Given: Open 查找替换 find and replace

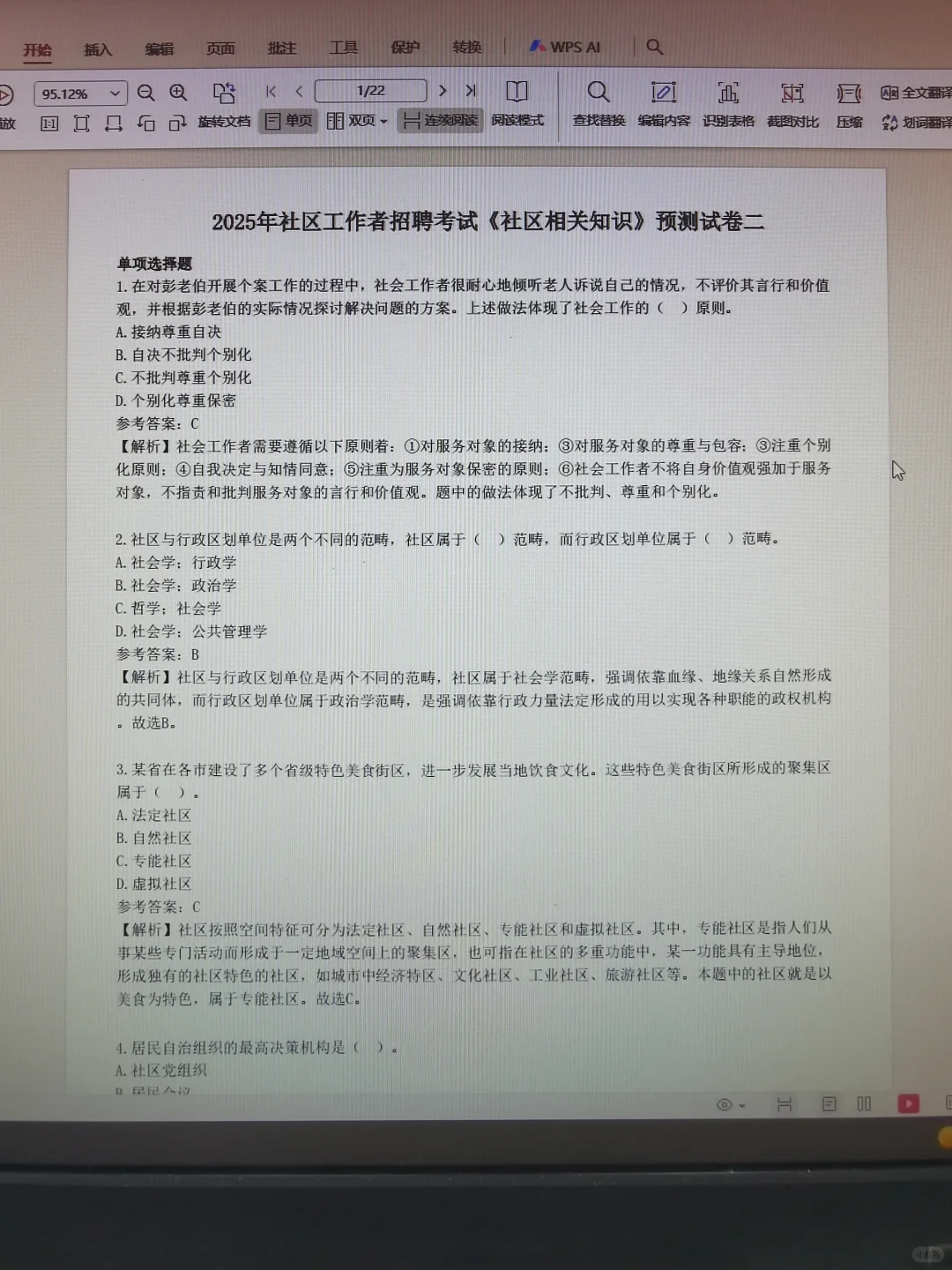Looking at the screenshot, I should [599, 104].
